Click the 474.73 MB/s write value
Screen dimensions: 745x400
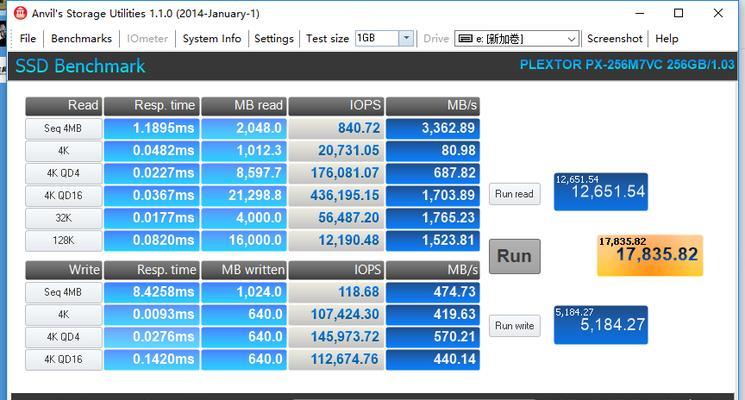tap(433, 292)
